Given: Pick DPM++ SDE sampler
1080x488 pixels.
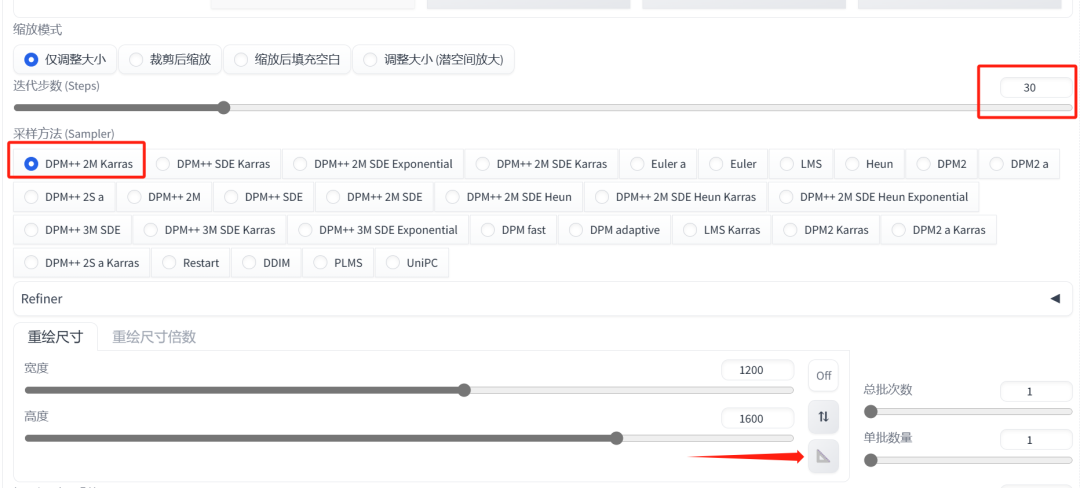Looking at the screenshot, I should (263, 197).
